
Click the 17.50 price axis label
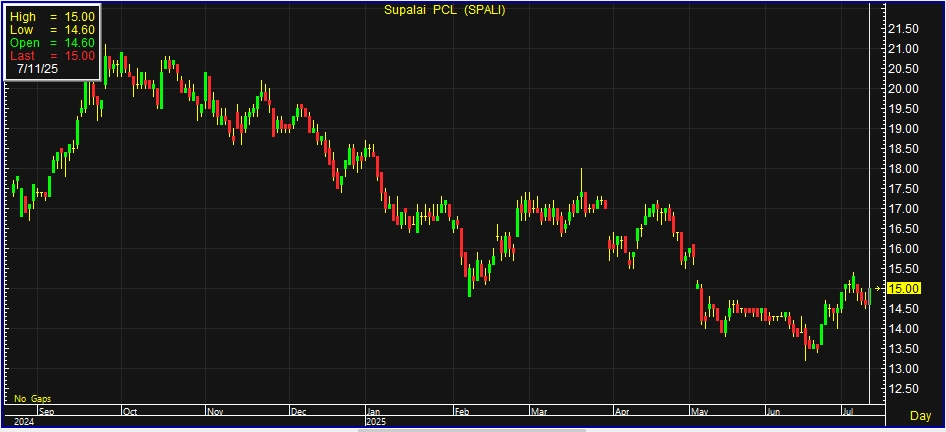[x=904, y=189]
